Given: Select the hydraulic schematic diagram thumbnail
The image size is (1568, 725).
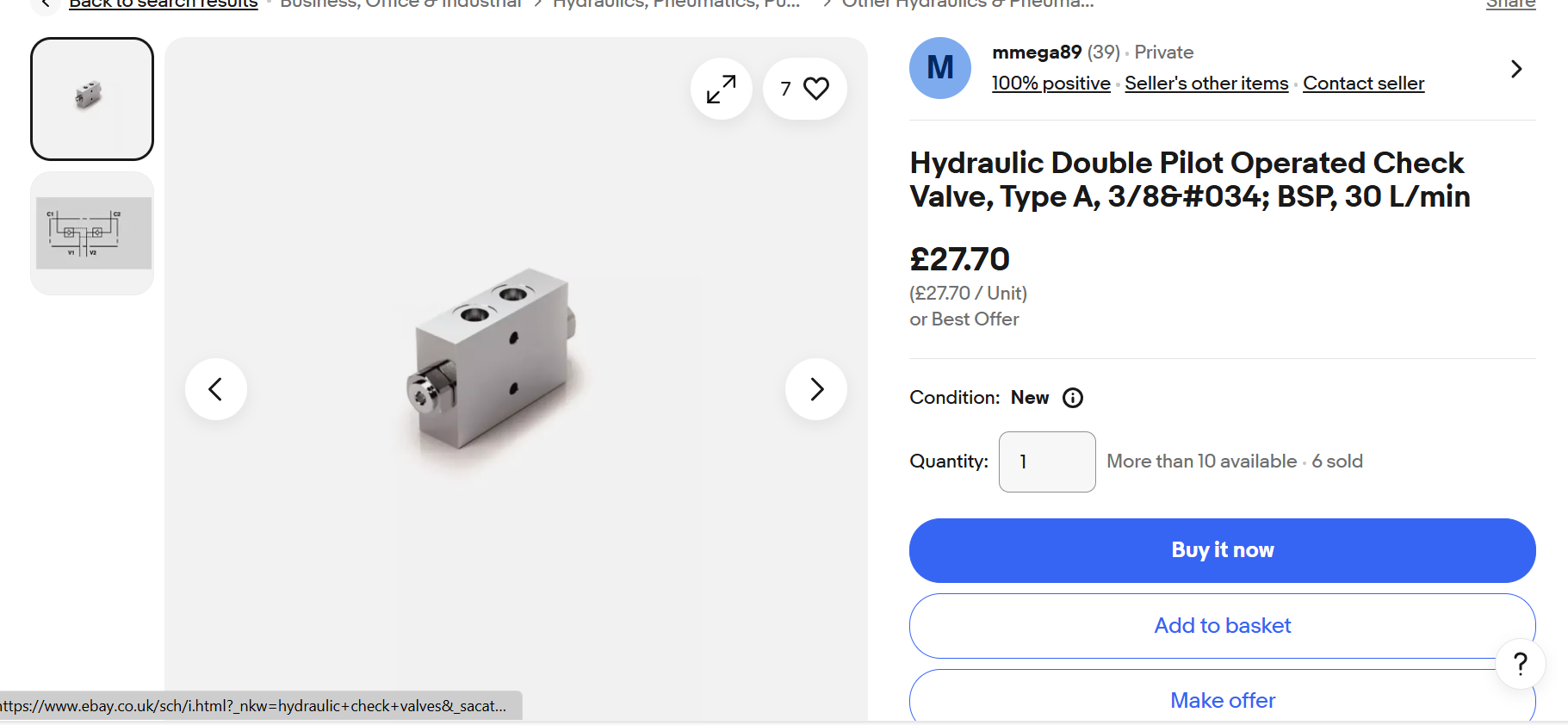Looking at the screenshot, I should coord(92,233).
